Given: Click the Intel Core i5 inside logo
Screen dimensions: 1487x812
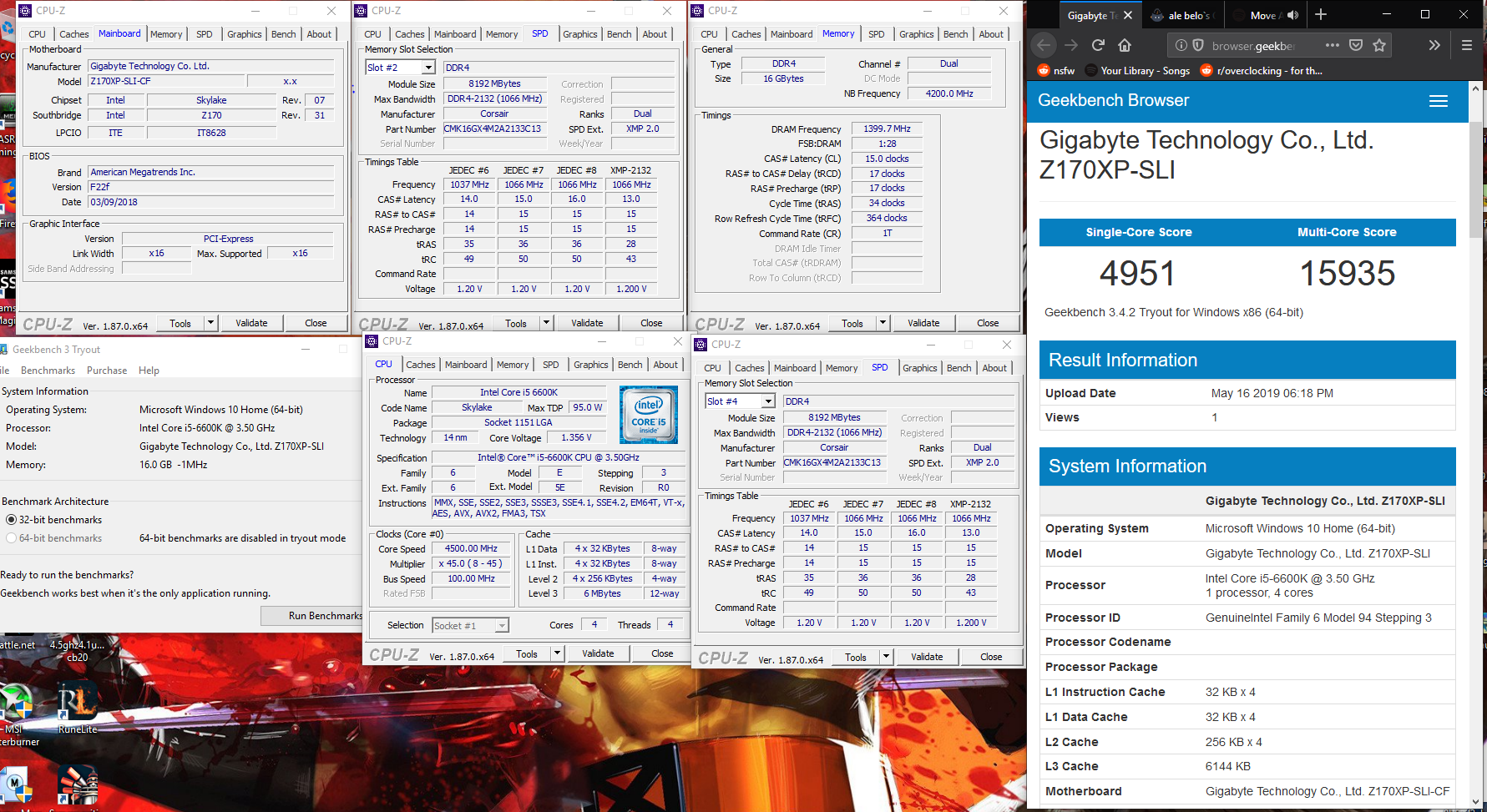Looking at the screenshot, I should [x=649, y=414].
